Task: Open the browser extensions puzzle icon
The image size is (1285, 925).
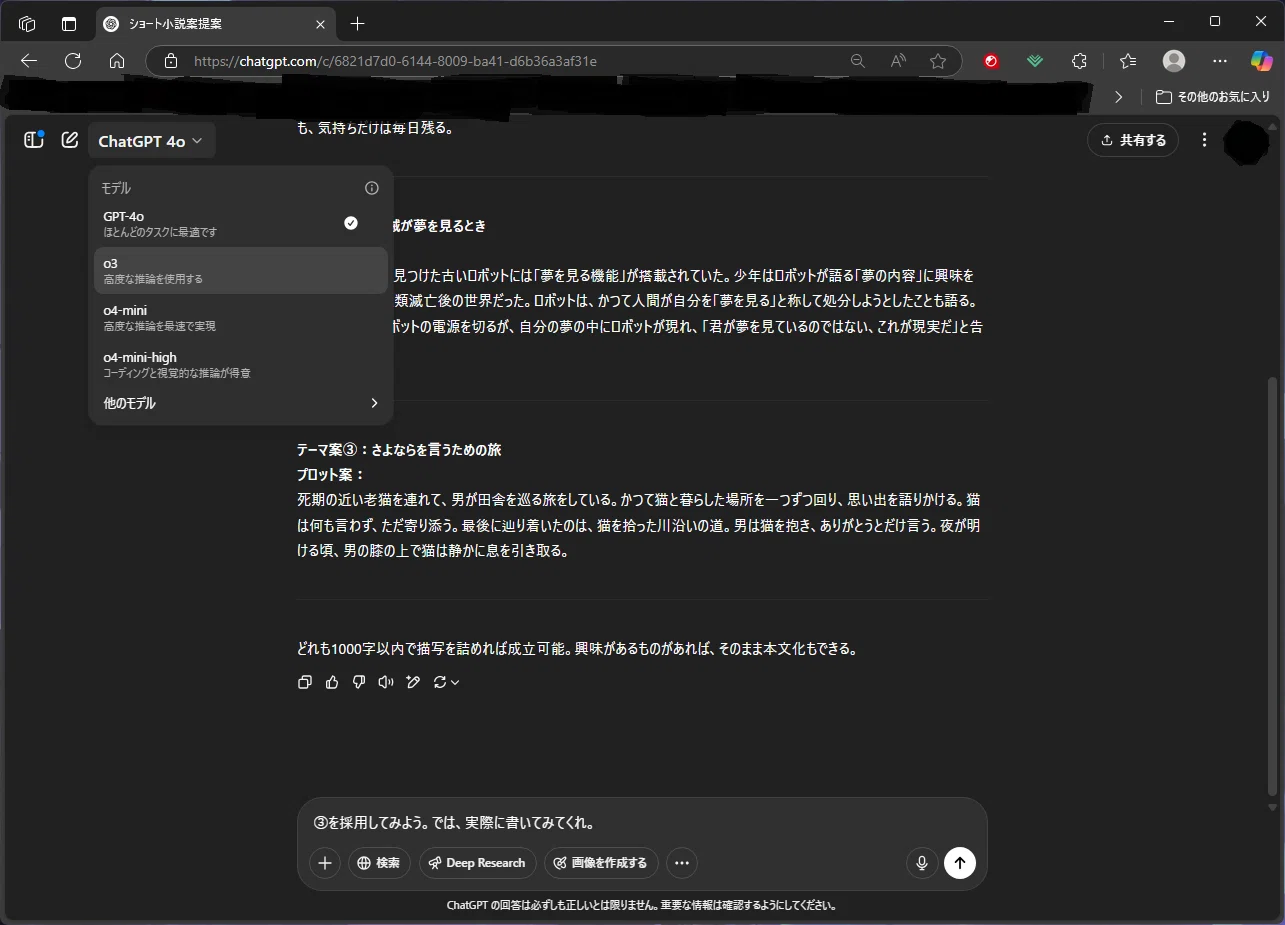Action: coord(1079,61)
